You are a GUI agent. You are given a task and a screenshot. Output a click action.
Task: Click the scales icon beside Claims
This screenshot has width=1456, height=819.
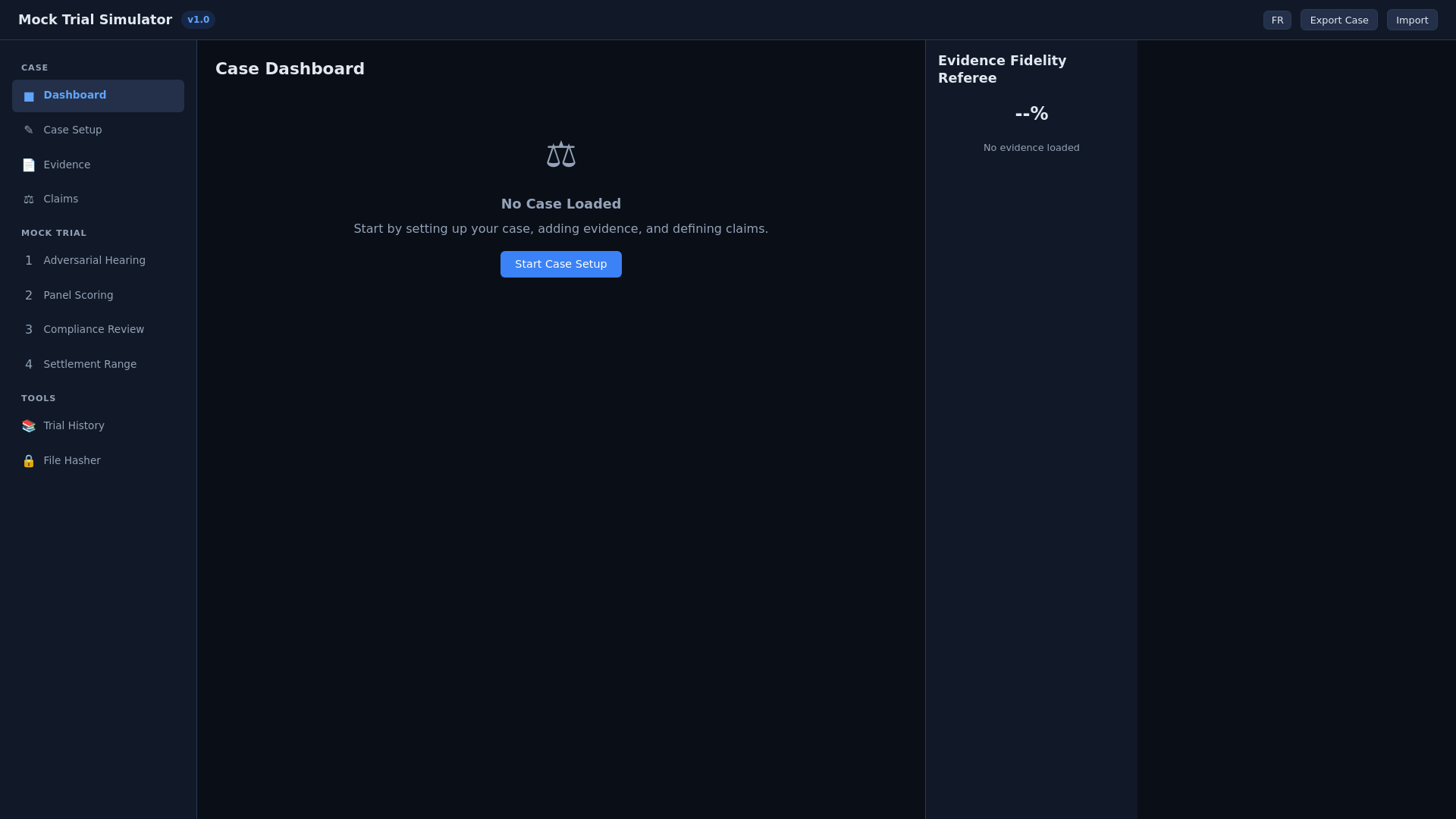tap(29, 199)
